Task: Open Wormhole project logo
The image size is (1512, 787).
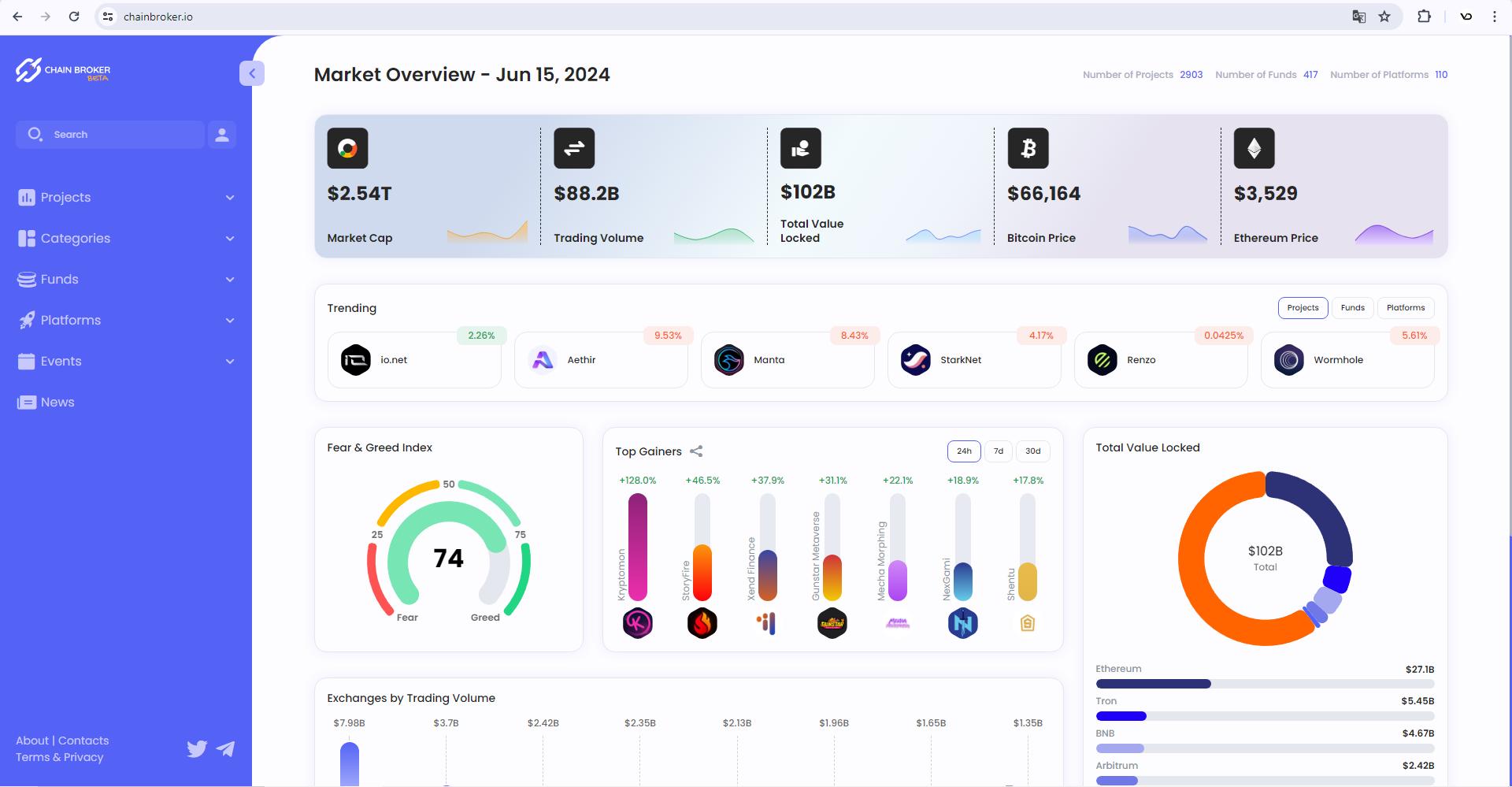Action: (1289, 360)
